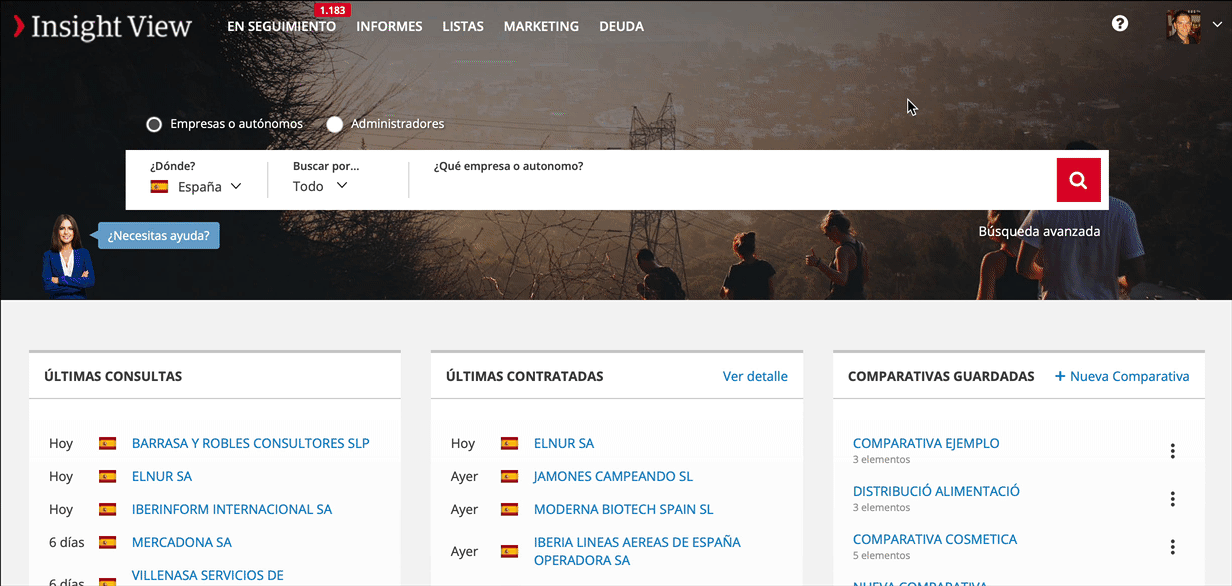This screenshot has height=586, width=1232.
Task: Open options for COMPARATIVA EJEMPLO
Action: [x=1172, y=451]
